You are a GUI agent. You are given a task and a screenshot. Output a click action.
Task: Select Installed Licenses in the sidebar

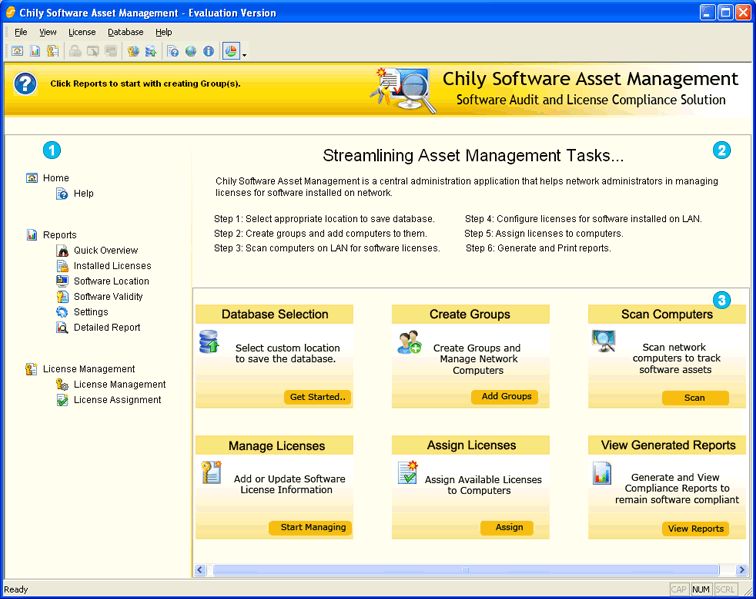112,266
